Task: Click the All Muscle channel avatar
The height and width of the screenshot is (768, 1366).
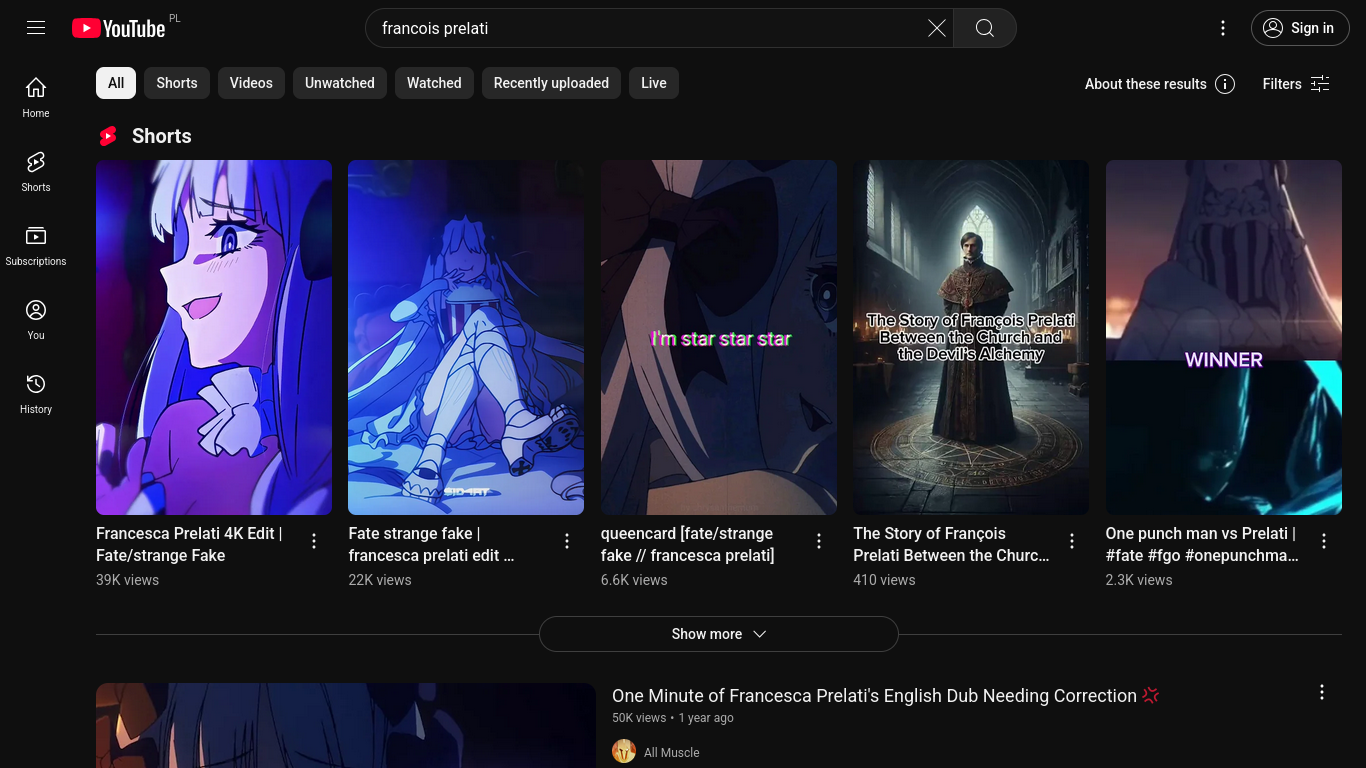Action: tap(624, 751)
